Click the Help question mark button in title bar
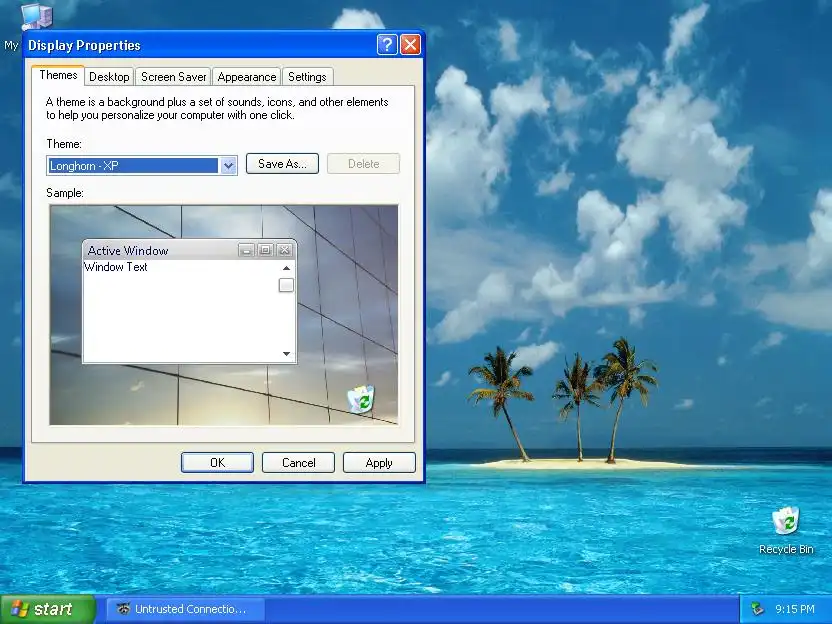Screen dimensions: 832x624 (x=387, y=45)
